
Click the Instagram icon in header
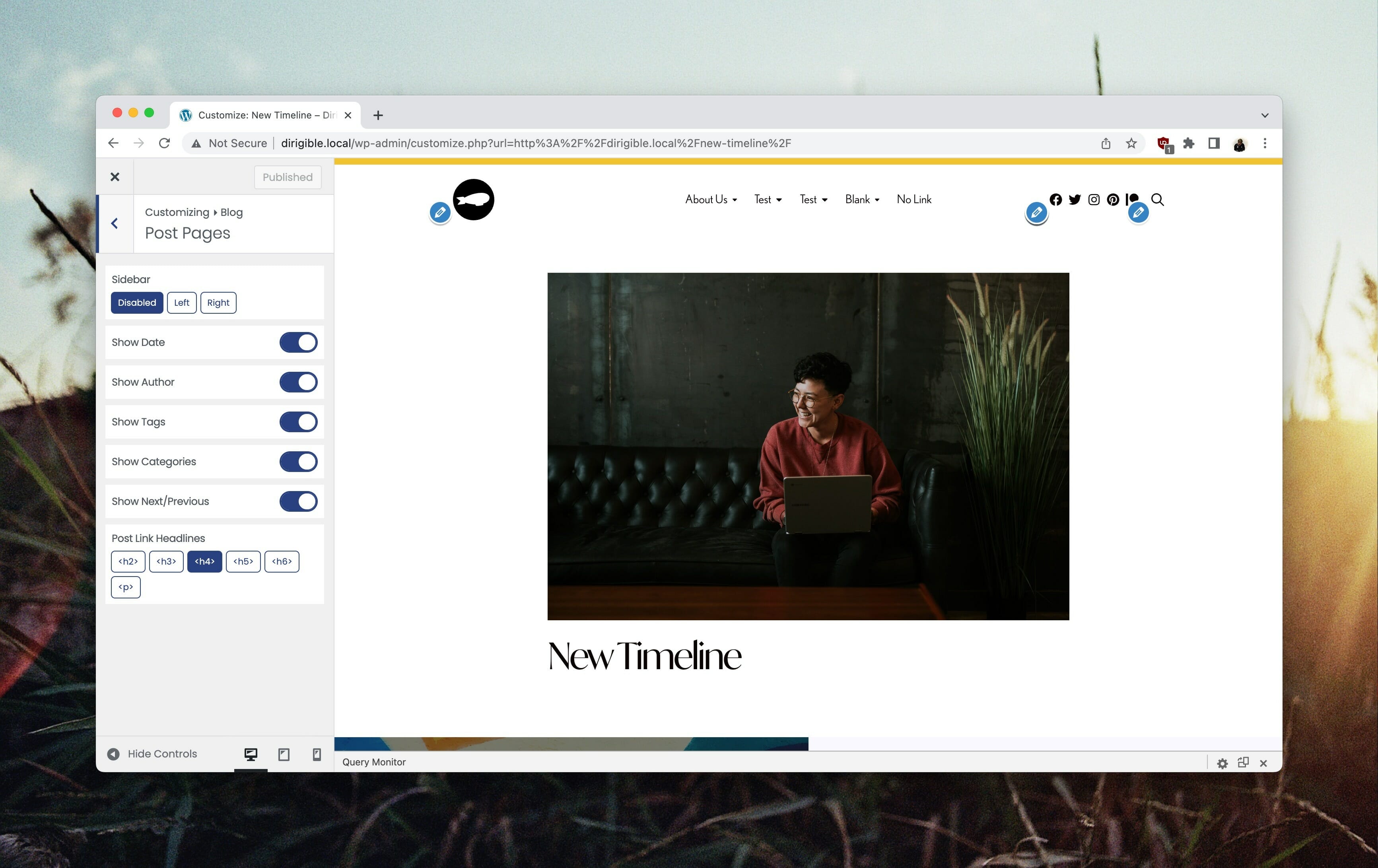coord(1094,200)
